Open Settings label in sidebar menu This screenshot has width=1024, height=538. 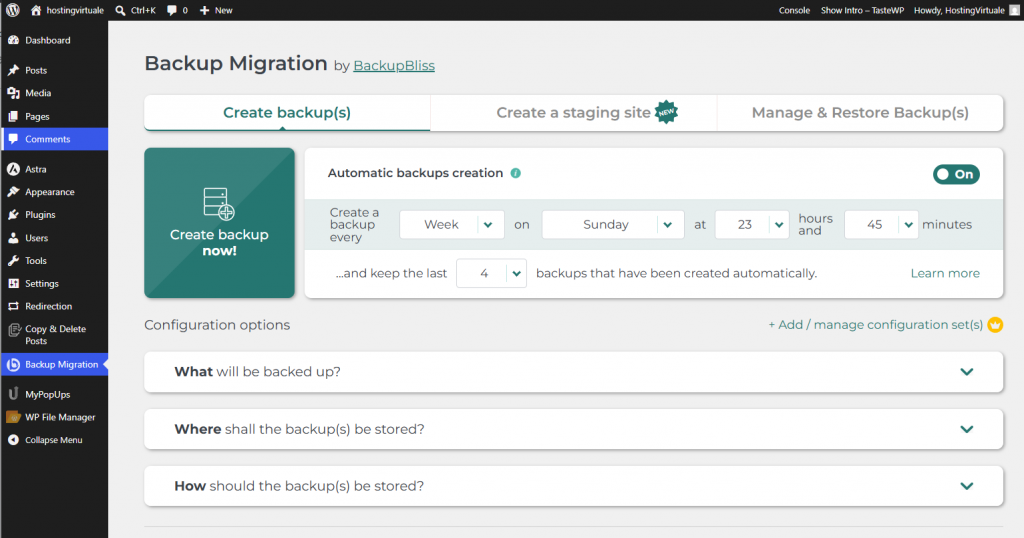tap(42, 283)
